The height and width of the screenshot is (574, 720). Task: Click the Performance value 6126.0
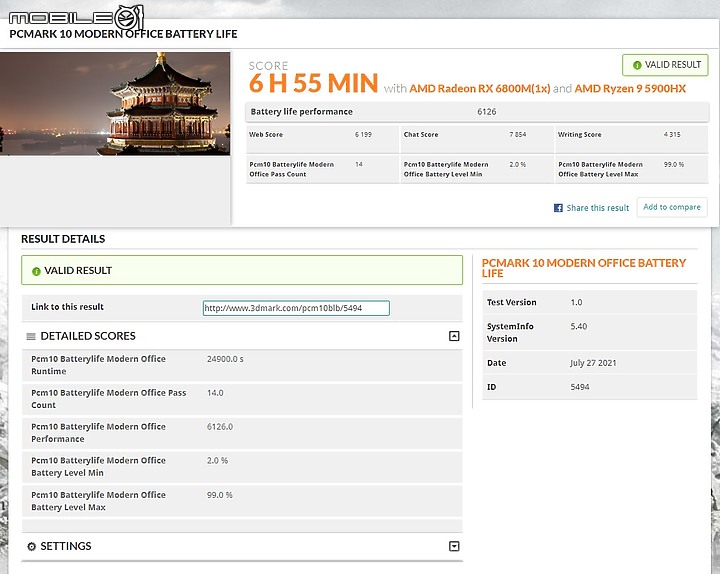pyautogui.click(x=219, y=427)
